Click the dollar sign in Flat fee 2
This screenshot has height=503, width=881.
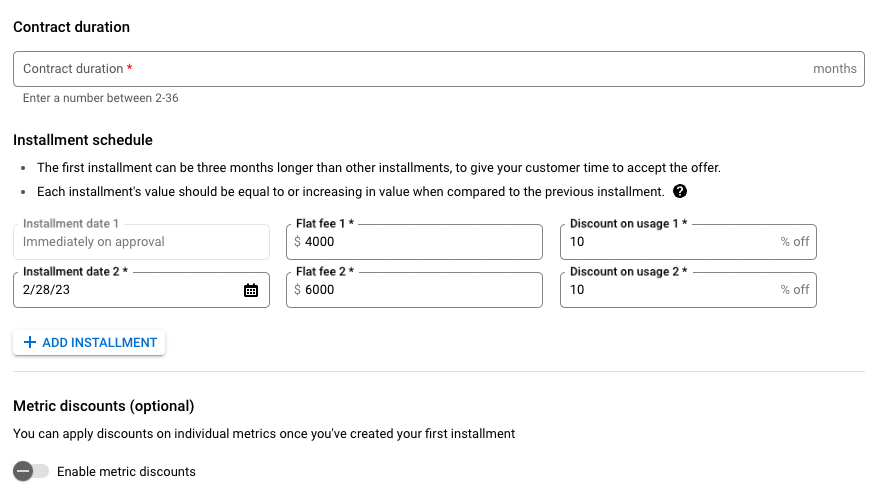[297, 289]
